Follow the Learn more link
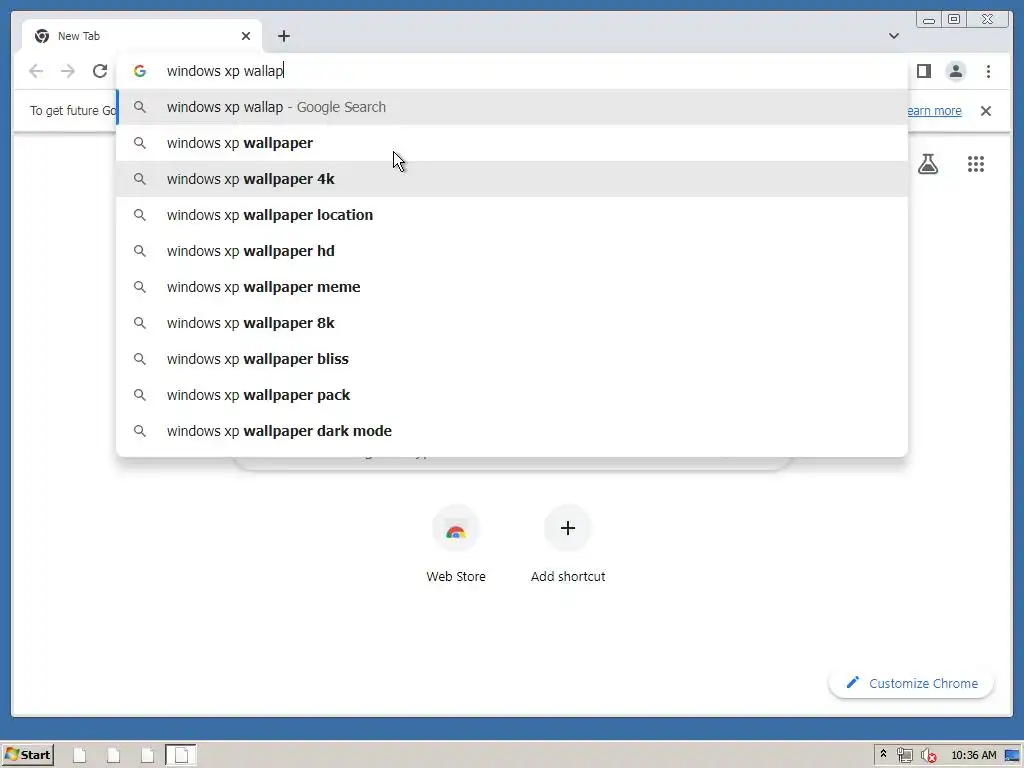Viewport: 1024px width, 768px height. (x=934, y=110)
